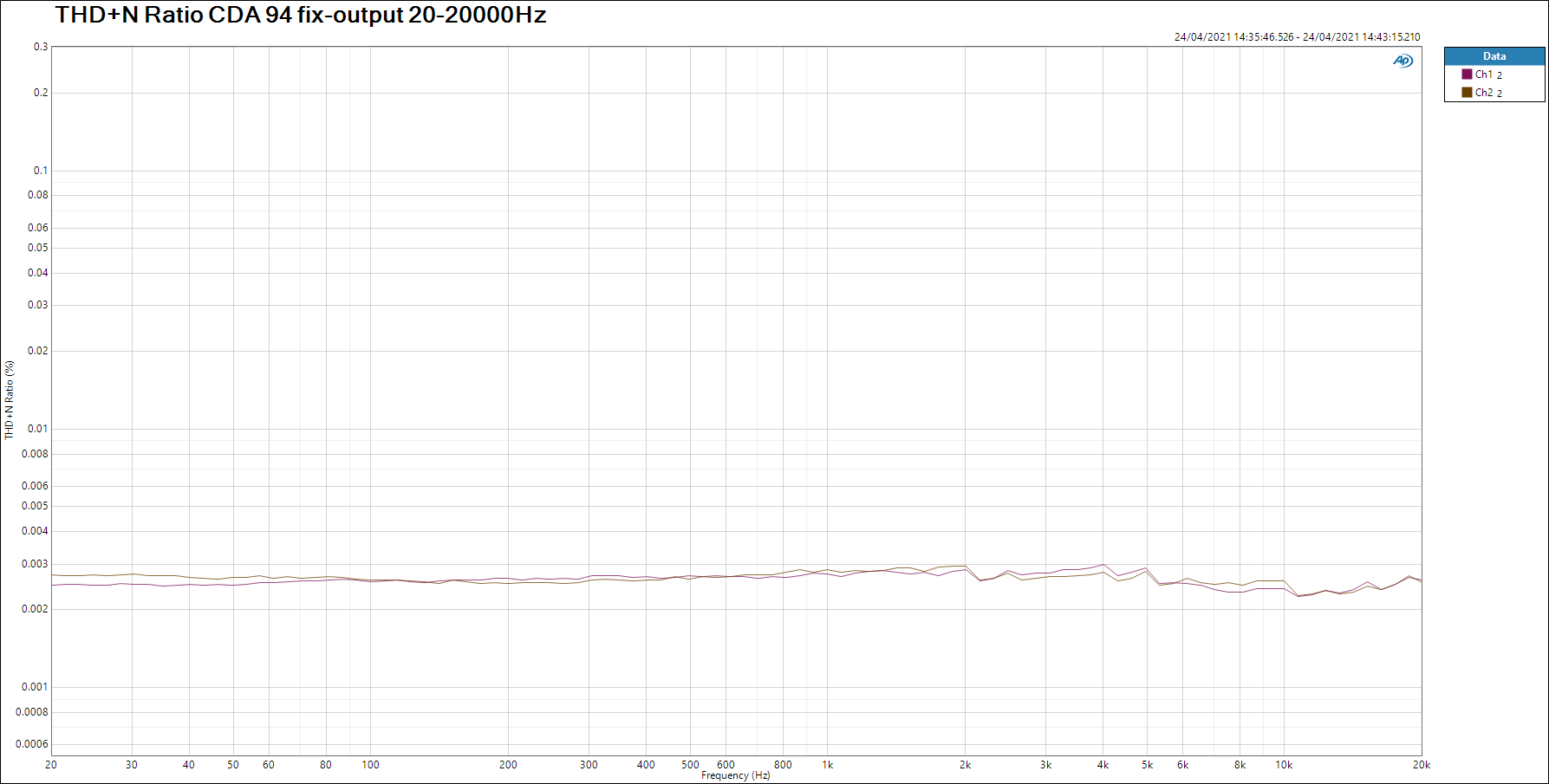Click the 0.0006 bottom tick label on y-axis
This screenshot has height=784, width=1549.
point(32,744)
